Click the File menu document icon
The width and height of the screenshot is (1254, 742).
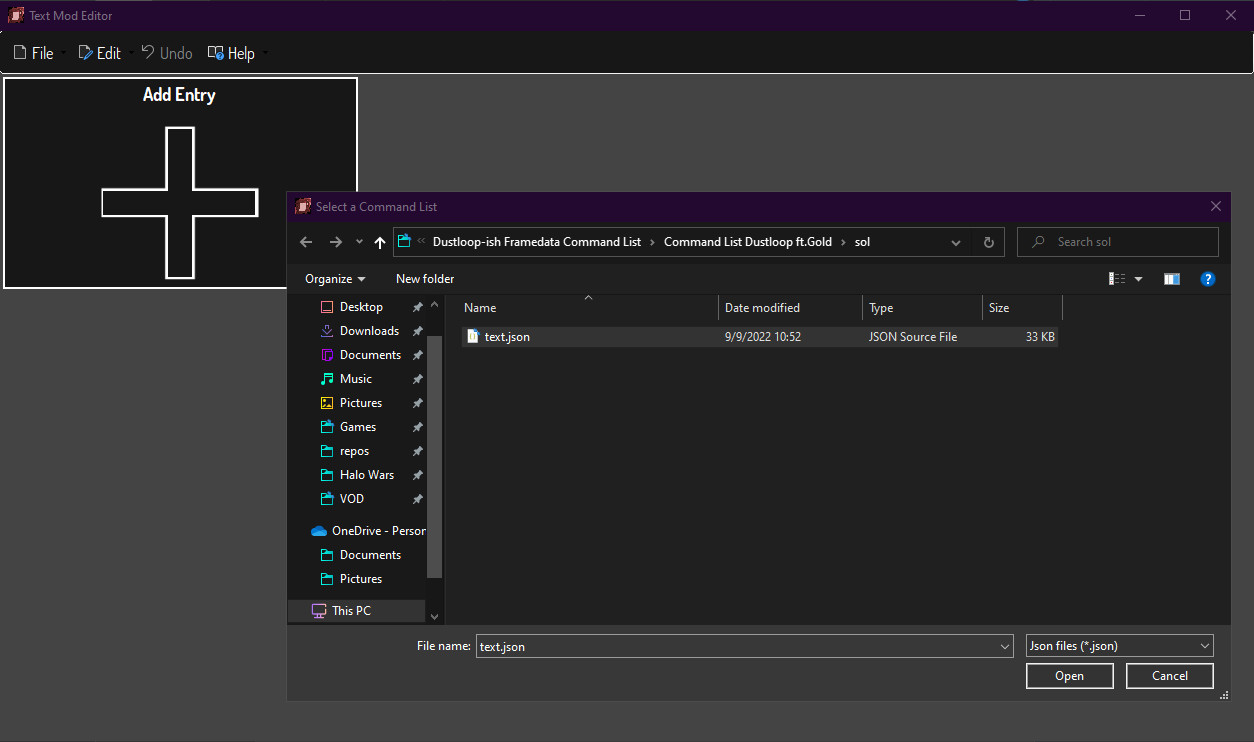point(18,52)
